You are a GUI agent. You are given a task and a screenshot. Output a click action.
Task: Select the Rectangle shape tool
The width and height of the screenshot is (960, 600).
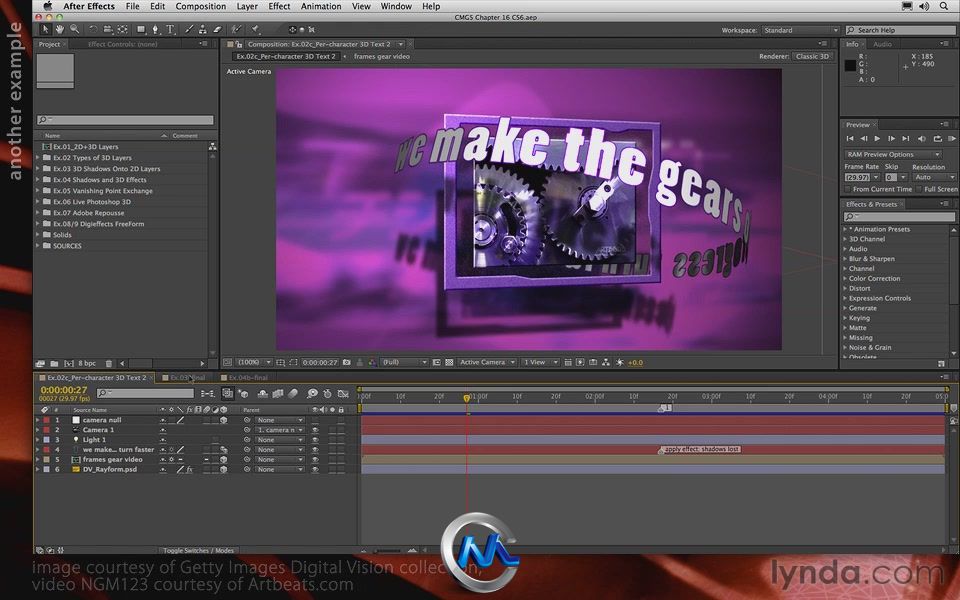tap(141, 29)
